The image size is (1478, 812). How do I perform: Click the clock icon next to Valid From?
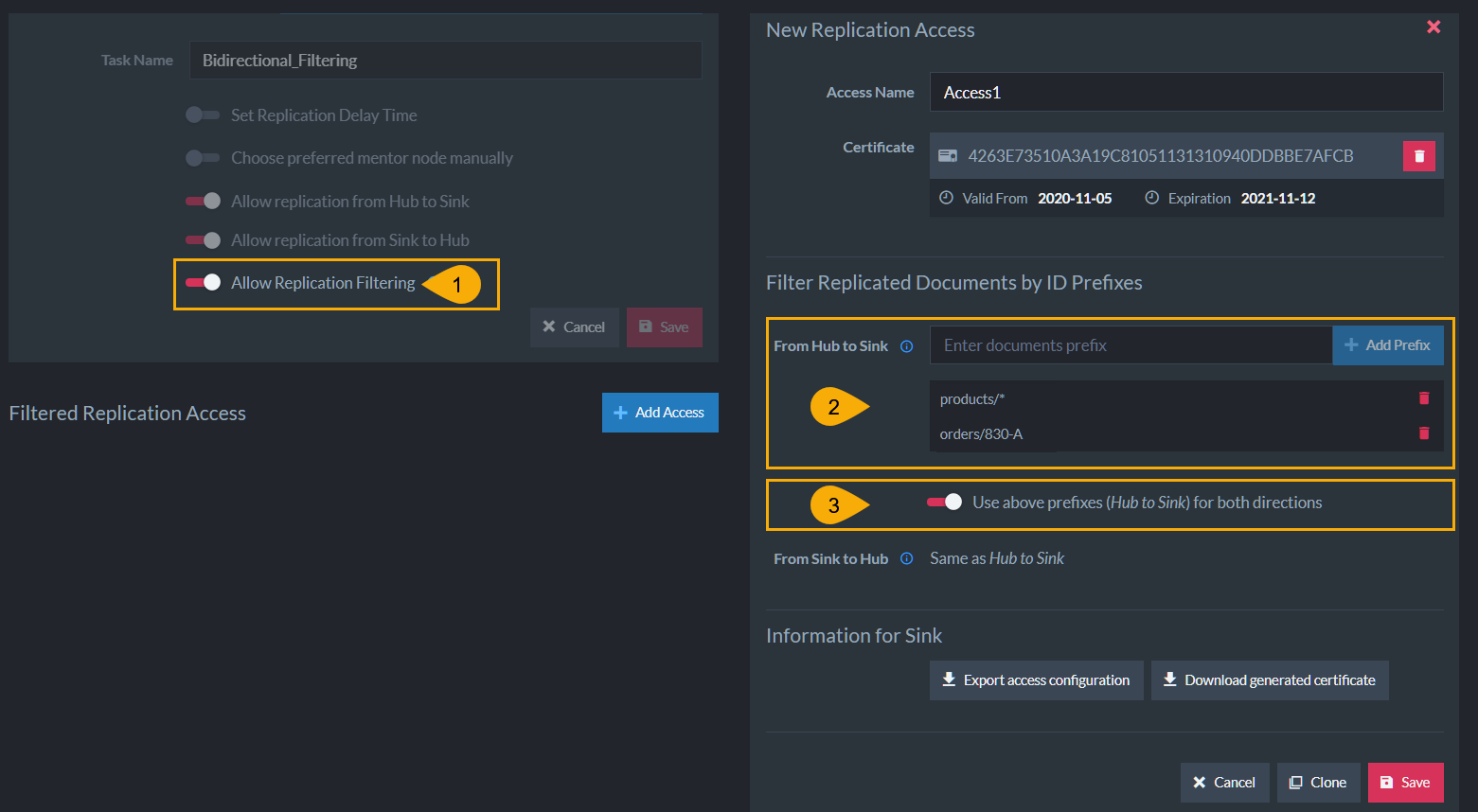[946, 198]
